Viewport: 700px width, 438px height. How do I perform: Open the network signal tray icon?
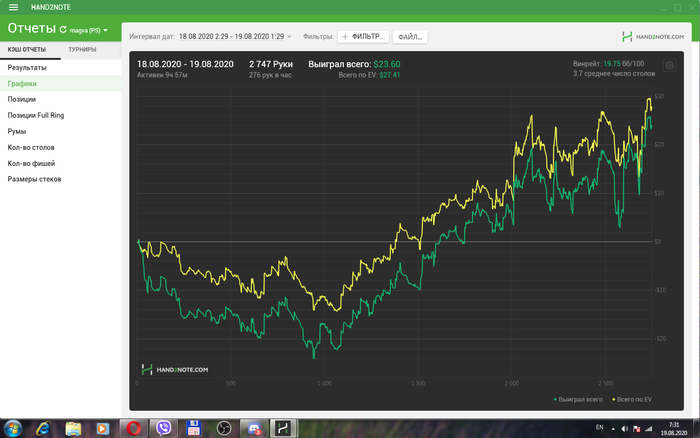[649, 429]
